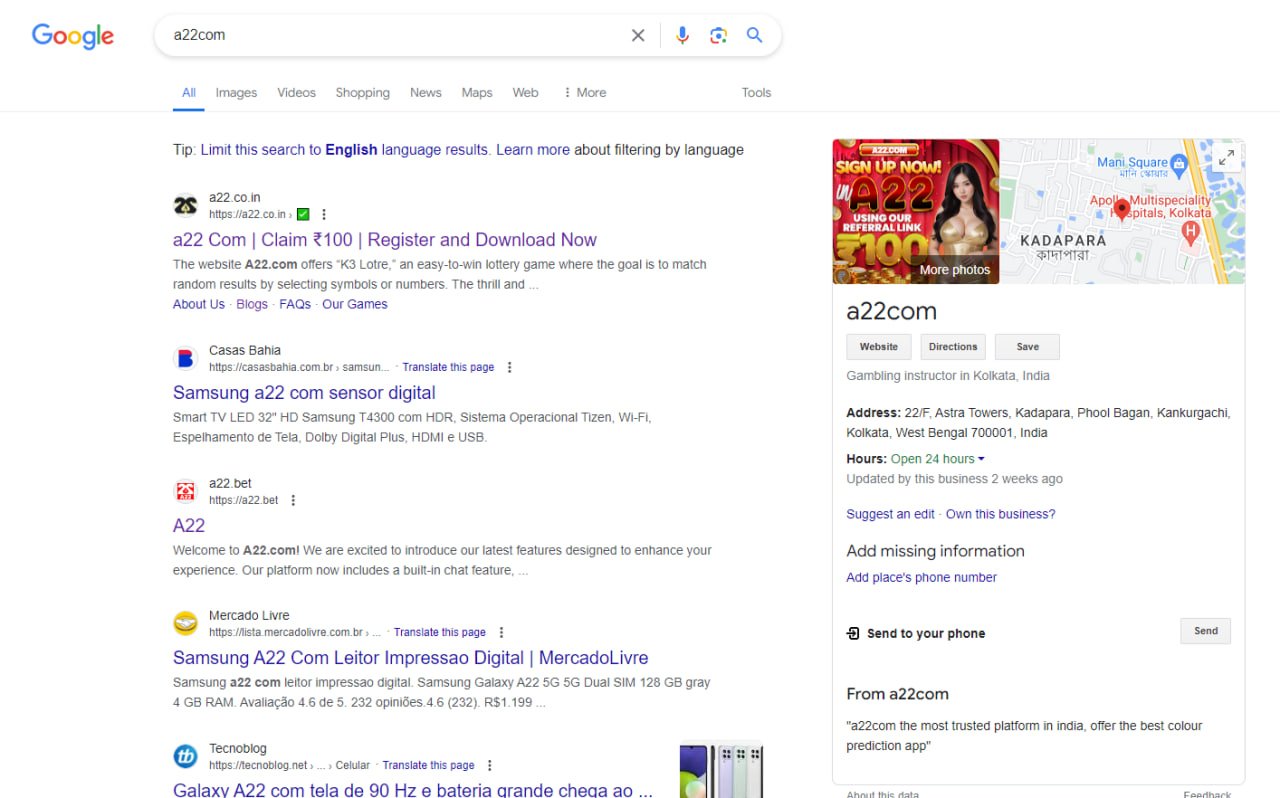
Task: Open the About Us sitelink
Action: pos(199,304)
